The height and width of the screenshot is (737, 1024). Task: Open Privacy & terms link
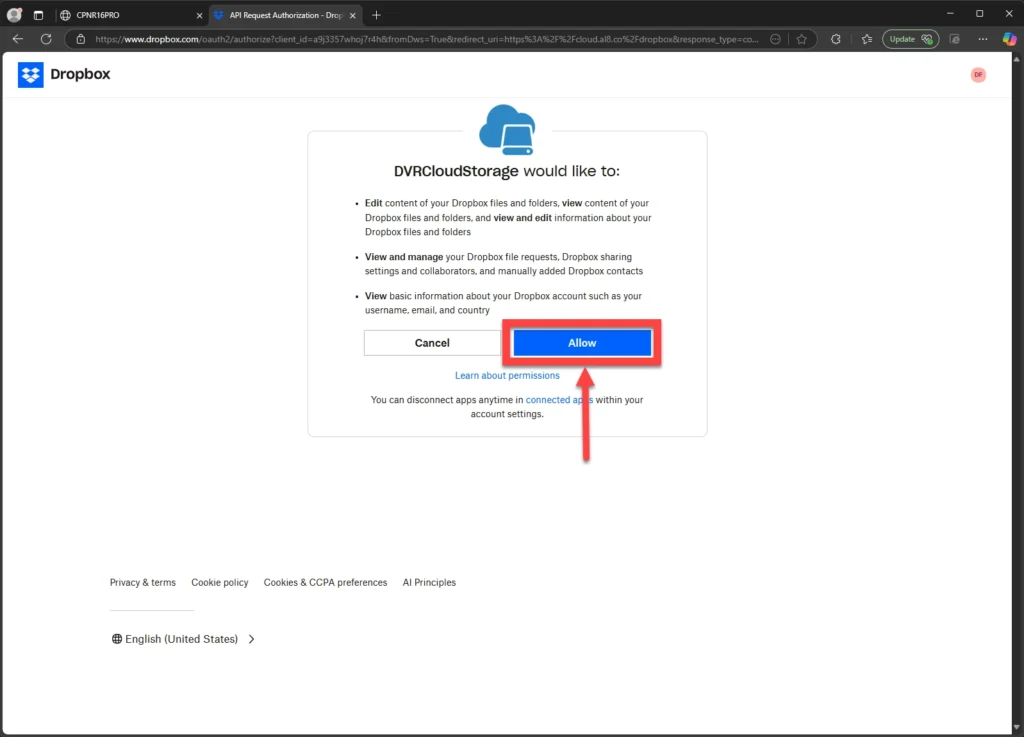click(x=142, y=582)
